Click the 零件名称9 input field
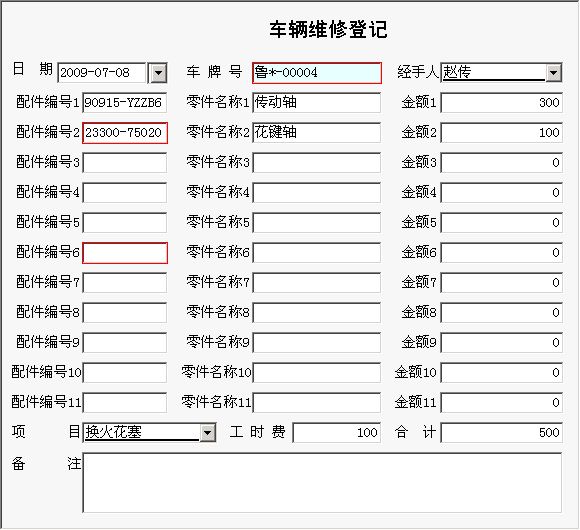Viewport: 580px width, 530px height. click(317, 342)
